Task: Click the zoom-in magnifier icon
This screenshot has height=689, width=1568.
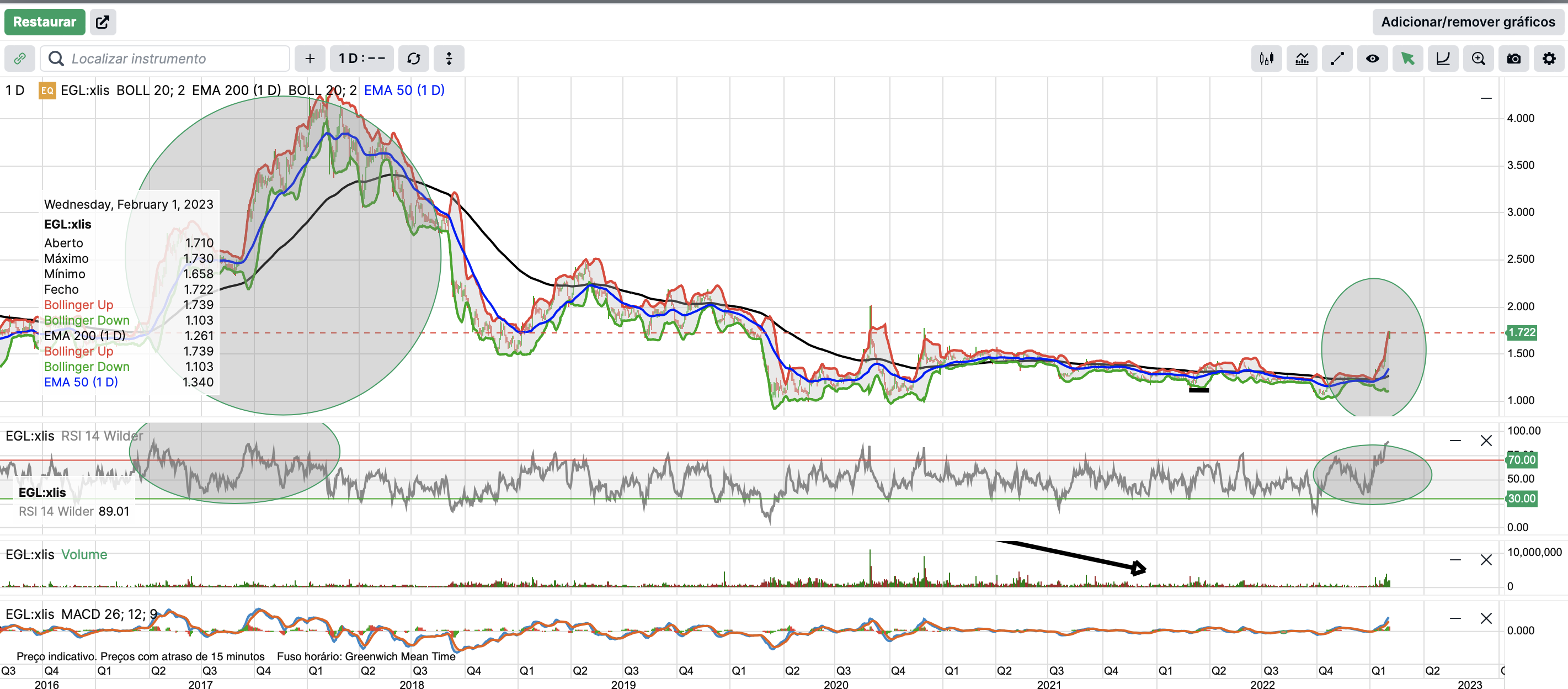Action: pos(1478,59)
